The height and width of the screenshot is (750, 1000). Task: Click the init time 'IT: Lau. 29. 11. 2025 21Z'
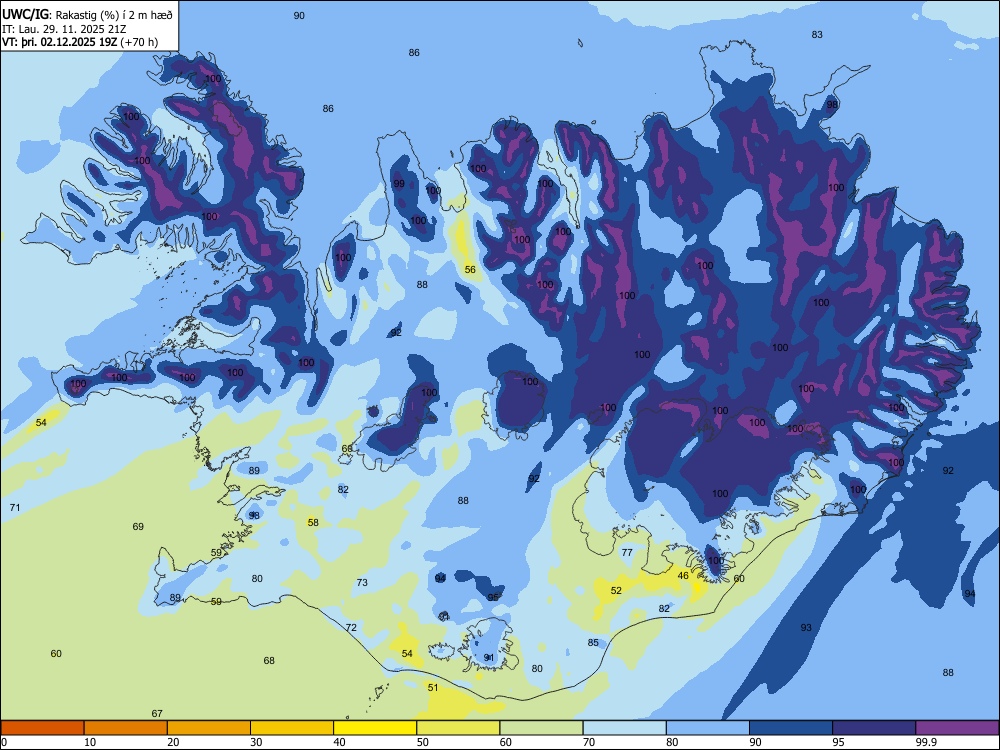coord(64,29)
